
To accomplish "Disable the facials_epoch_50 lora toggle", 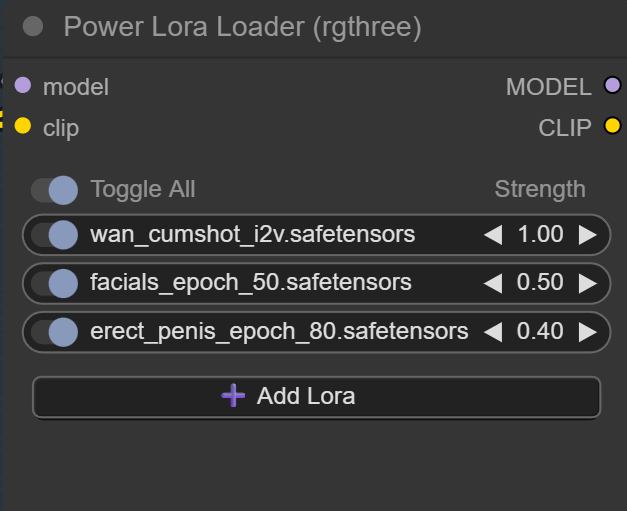I will 54,283.
